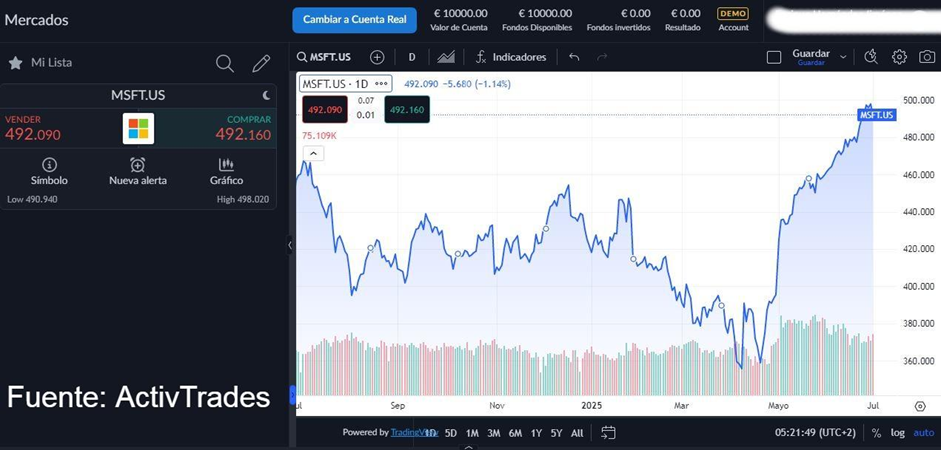Follow the TradingView link
The height and width of the screenshot is (450, 941).
pos(414,432)
